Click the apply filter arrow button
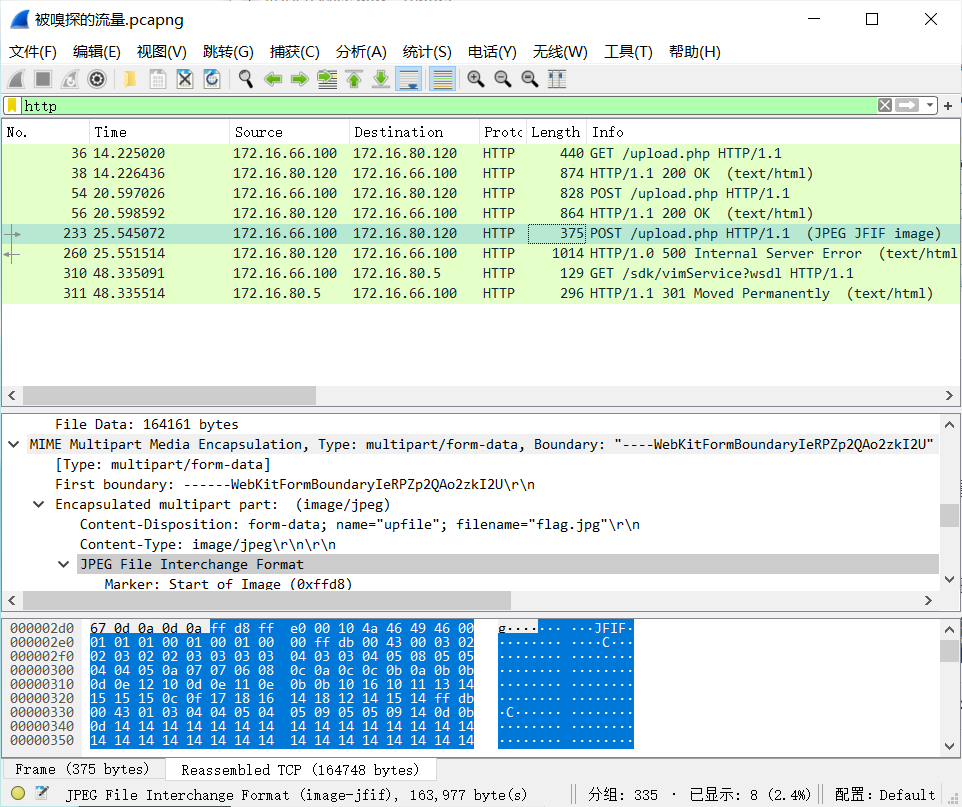Screen dimensions: 962x807 (x=908, y=106)
